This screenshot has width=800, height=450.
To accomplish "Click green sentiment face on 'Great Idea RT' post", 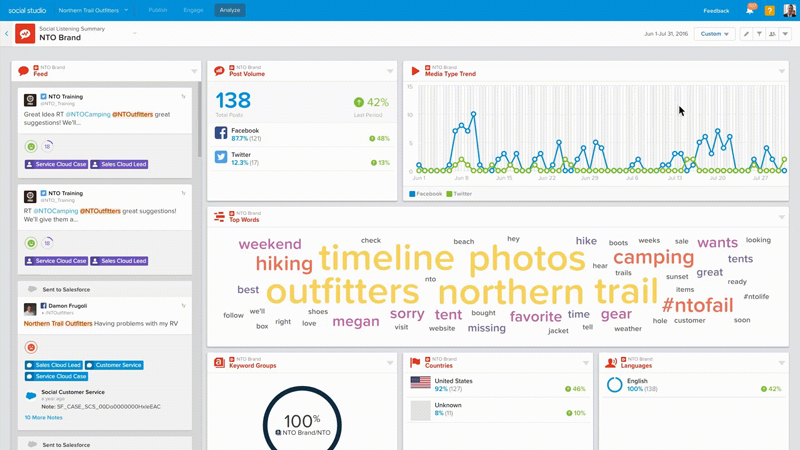I will (31, 146).
